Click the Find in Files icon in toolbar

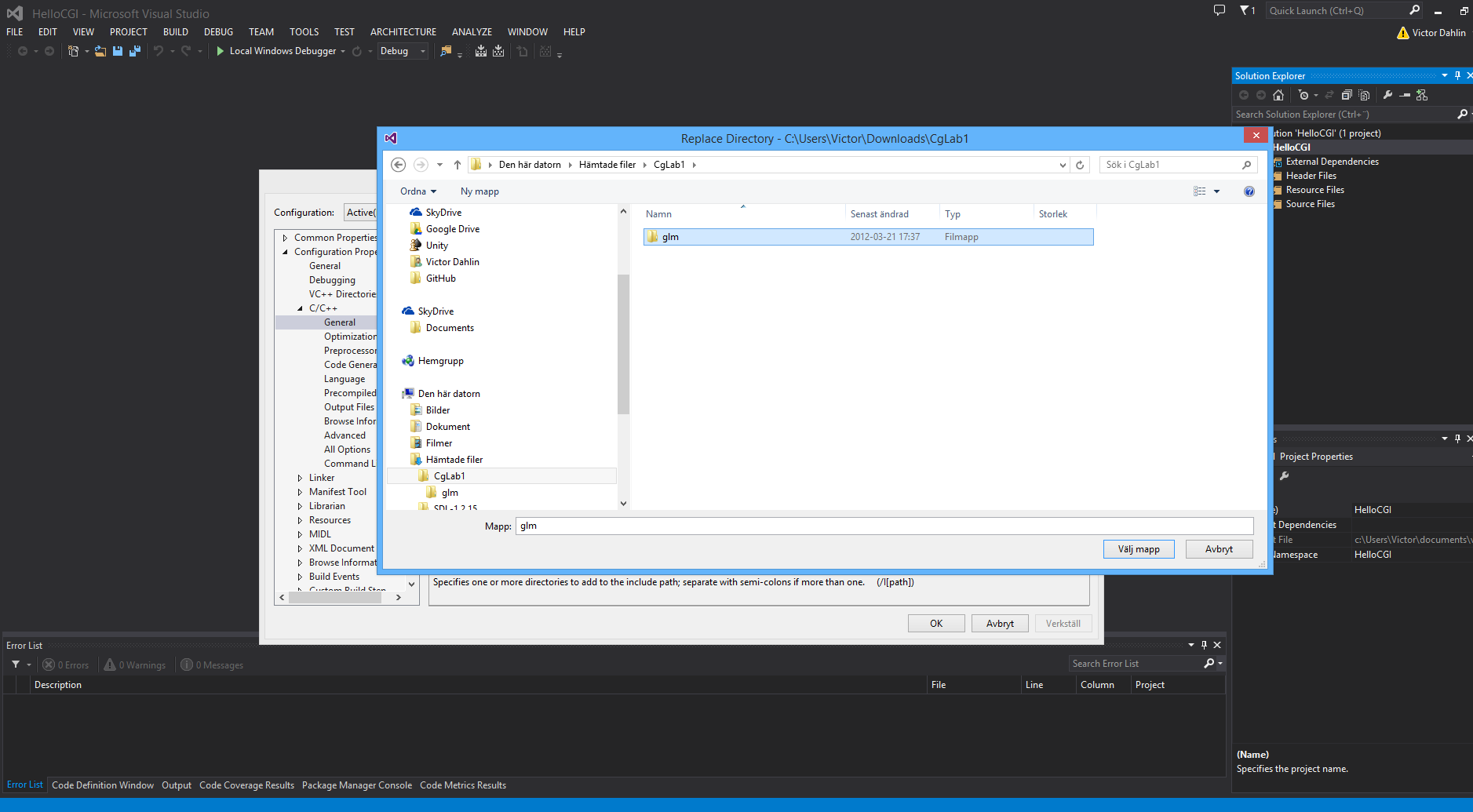[446, 51]
